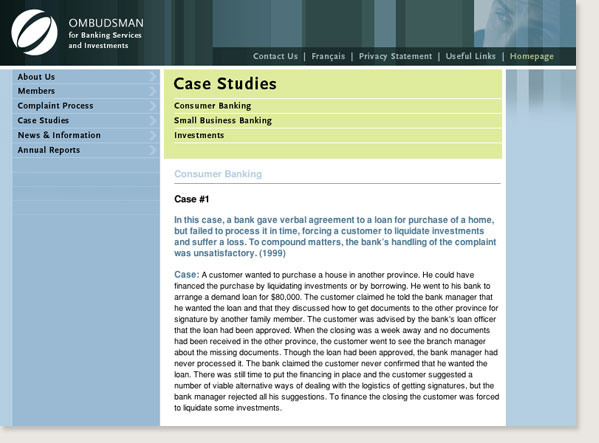
Task: Click the Contact Us link
Action: (x=275, y=56)
